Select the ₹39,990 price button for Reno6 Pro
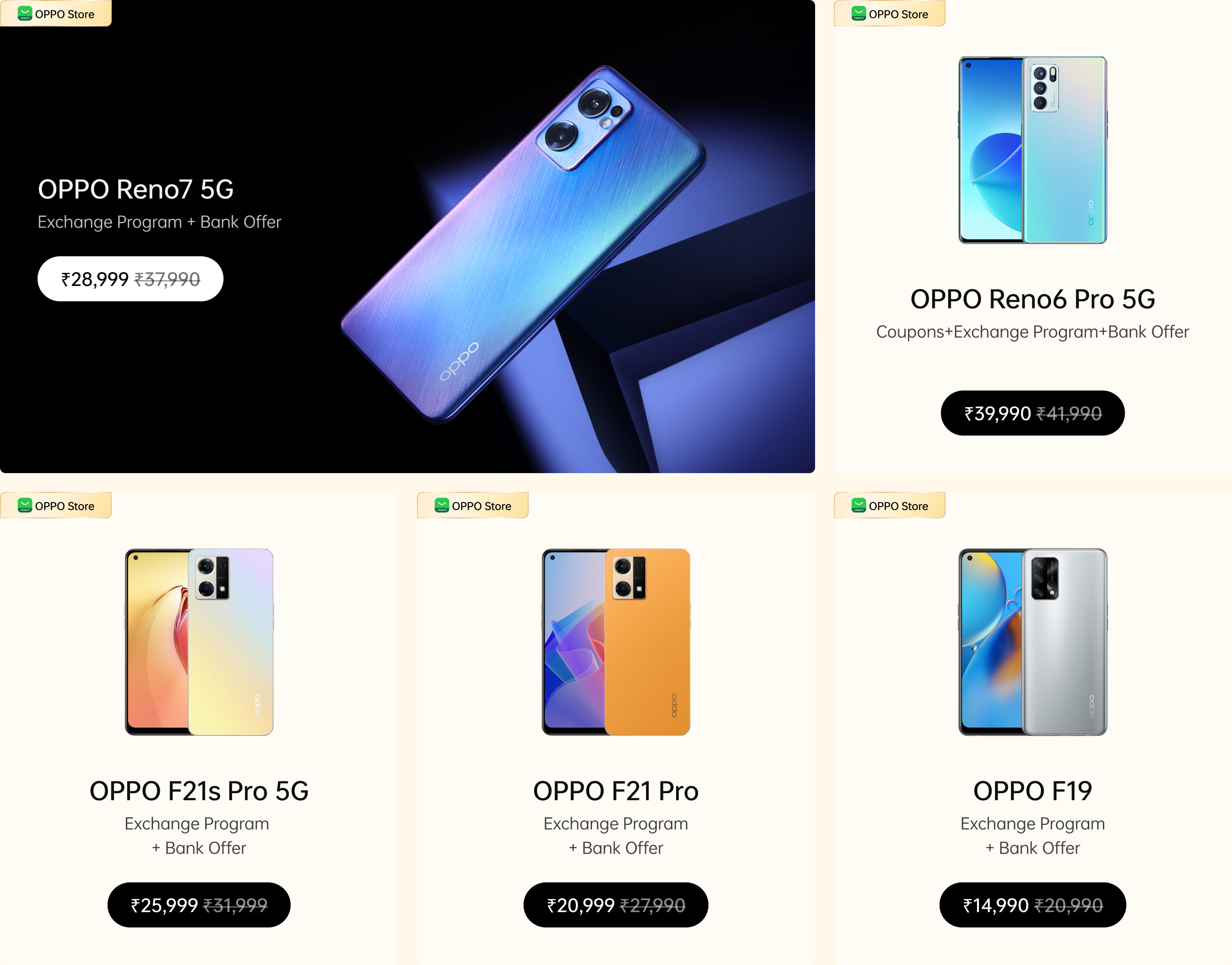This screenshot has height=965, width=1232. pyautogui.click(x=1032, y=413)
